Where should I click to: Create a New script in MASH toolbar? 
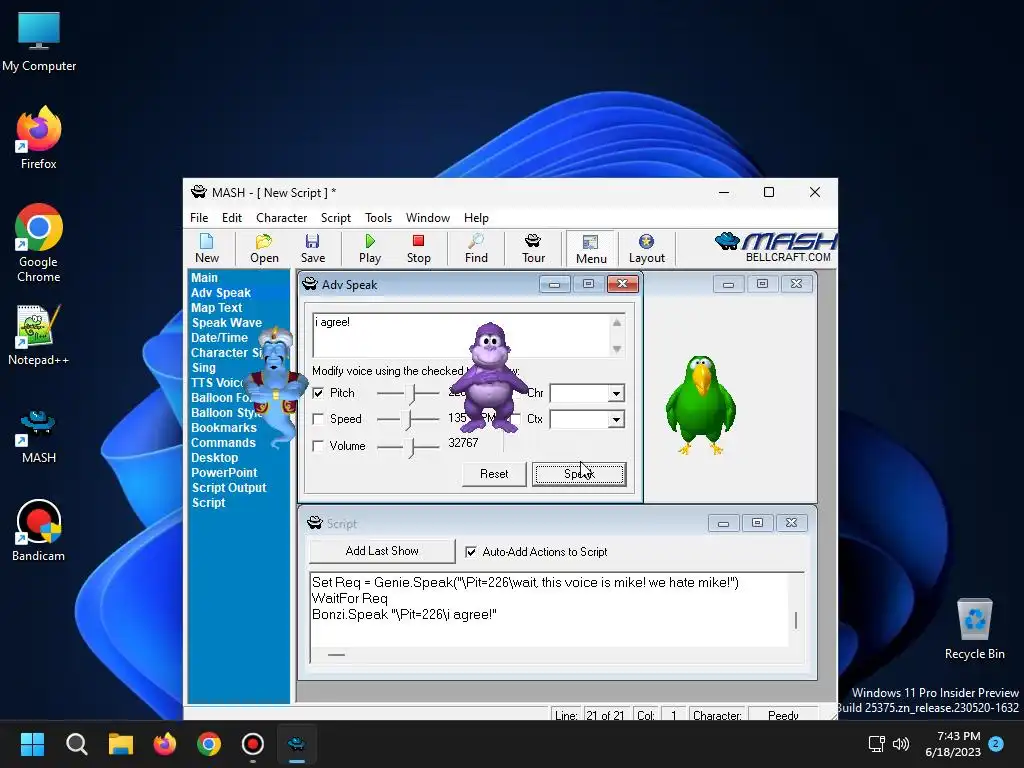[206, 249]
